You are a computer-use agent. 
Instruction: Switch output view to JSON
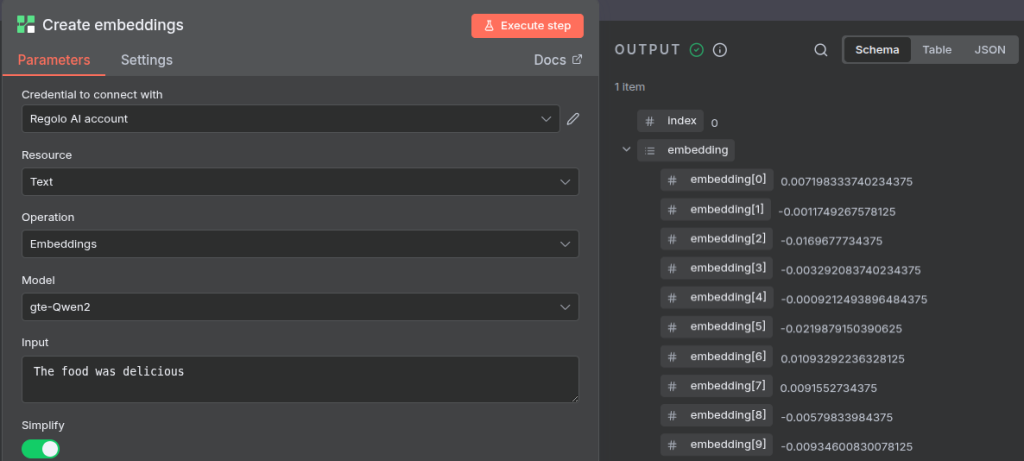point(989,50)
